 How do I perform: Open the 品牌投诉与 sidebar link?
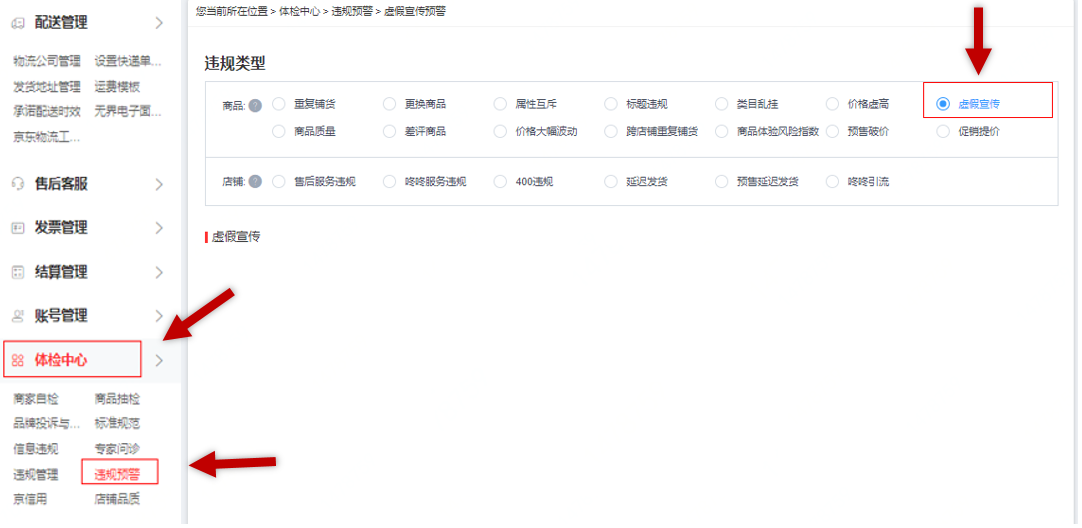pyautogui.click(x=47, y=423)
